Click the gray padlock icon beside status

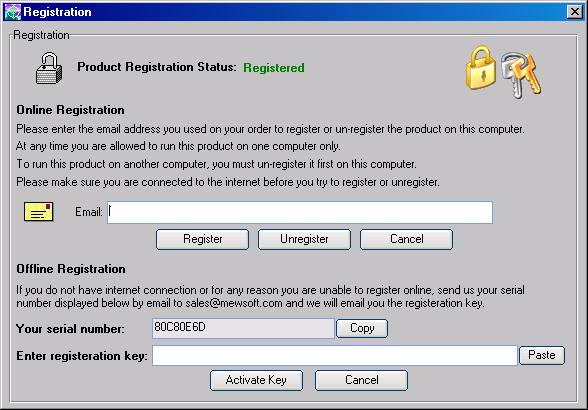(49, 68)
